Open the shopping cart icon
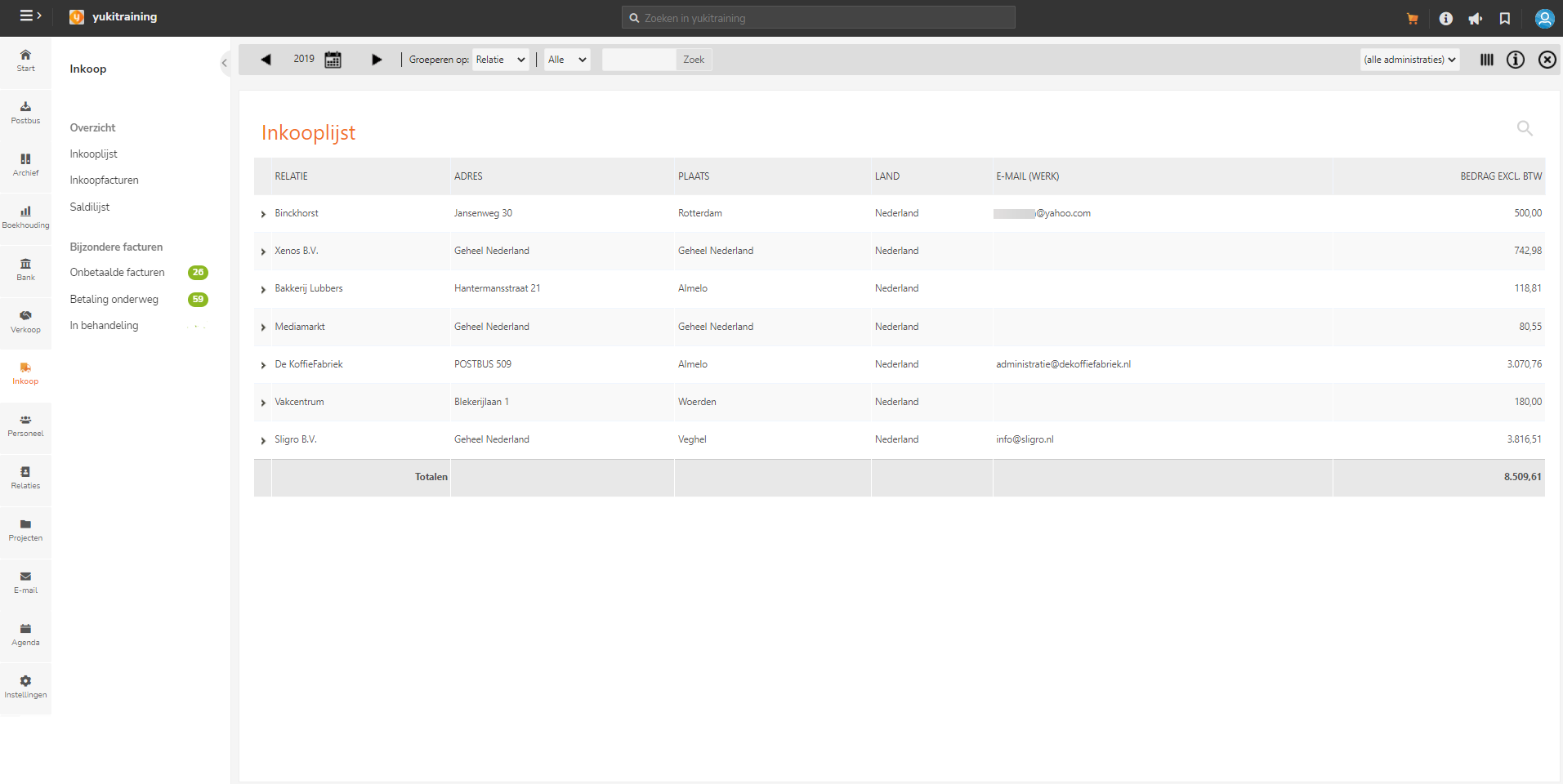 tap(1413, 19)
